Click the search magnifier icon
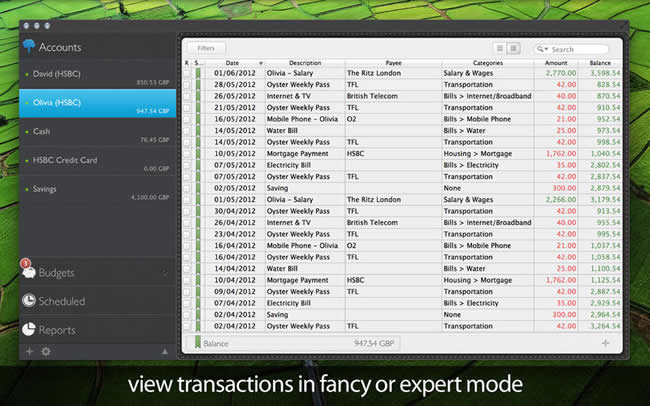Viewport: 650px width, 406px height. (x=540, y=49)
